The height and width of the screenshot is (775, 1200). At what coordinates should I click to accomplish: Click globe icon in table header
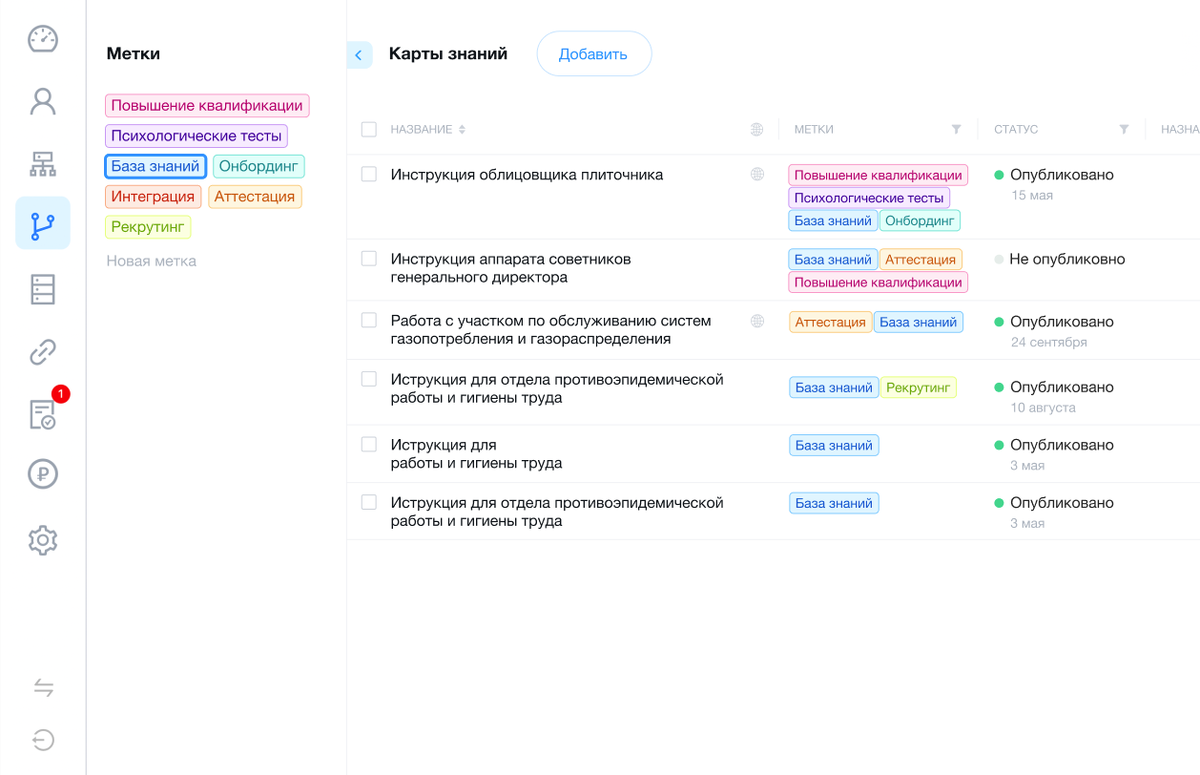(x=757, y=129)
